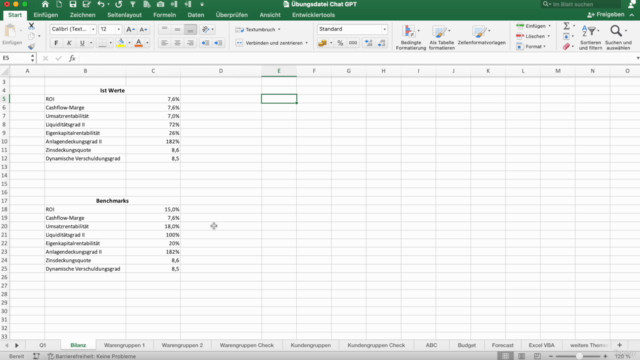
Task: Toggle Textumbruch wrap text
Action: 257,29
